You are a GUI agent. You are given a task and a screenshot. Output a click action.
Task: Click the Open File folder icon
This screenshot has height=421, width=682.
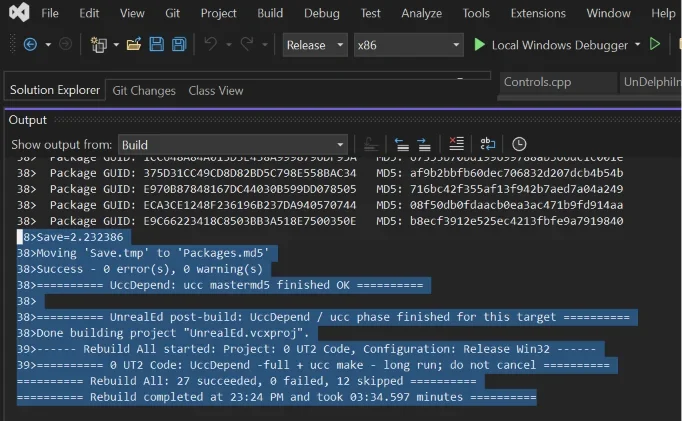134,44
